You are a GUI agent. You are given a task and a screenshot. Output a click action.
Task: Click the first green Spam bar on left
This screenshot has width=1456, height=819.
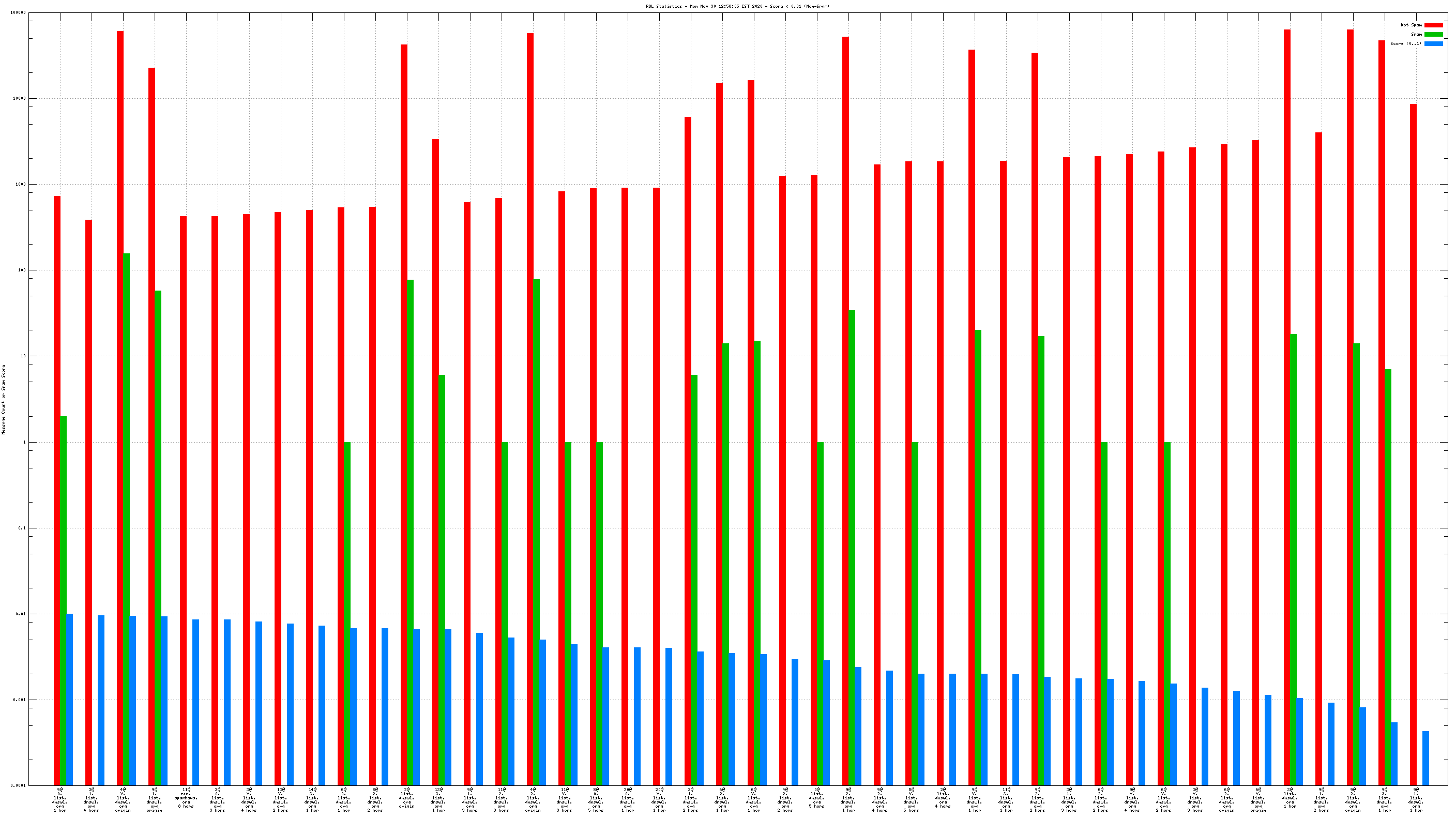pyautogui.click(x=63, y=599)
